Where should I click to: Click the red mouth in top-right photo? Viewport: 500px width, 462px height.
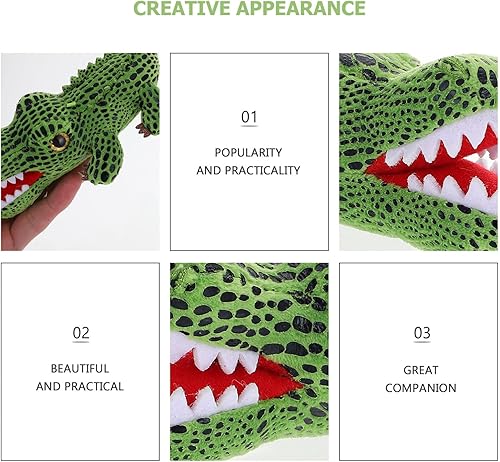[x=433, y=163]
